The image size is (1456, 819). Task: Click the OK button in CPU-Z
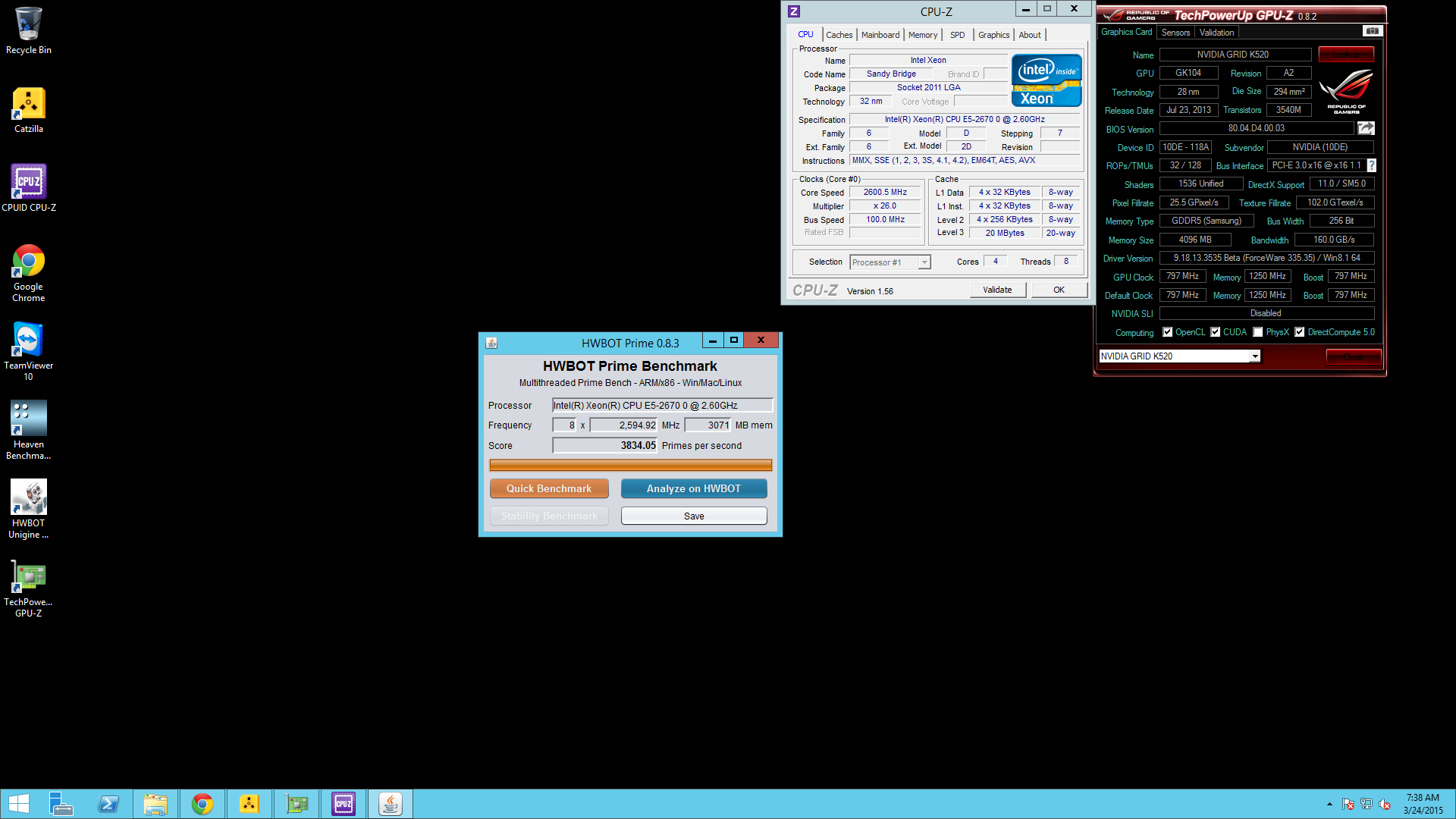(x=1059, y=290)
